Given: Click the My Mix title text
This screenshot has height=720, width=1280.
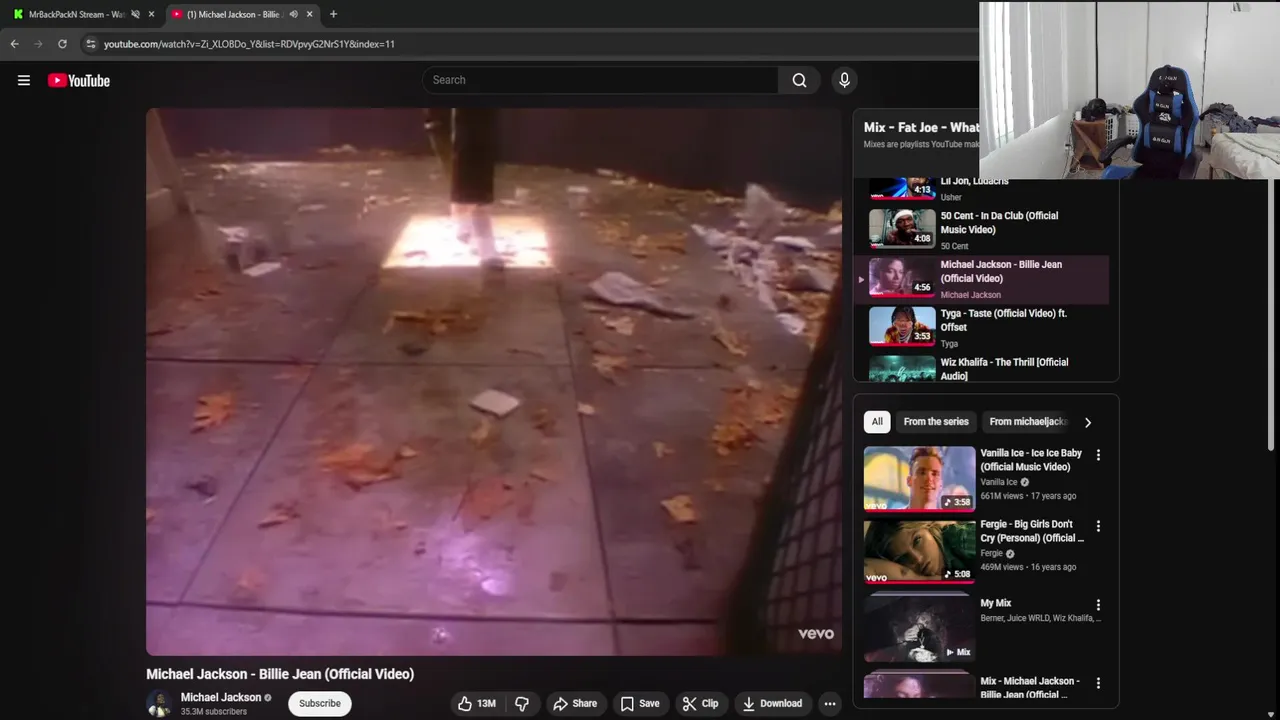Looking at the screenshot, I should click(x=996, y=603).
